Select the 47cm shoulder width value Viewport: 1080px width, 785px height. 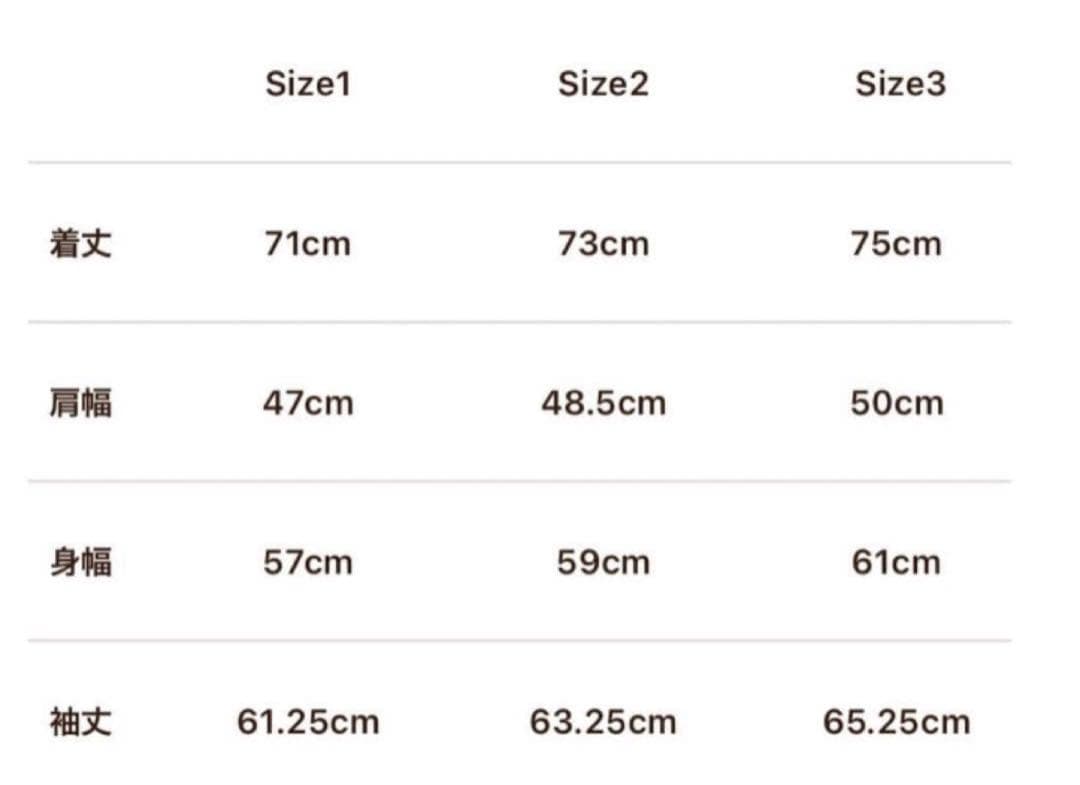point(308,403)
